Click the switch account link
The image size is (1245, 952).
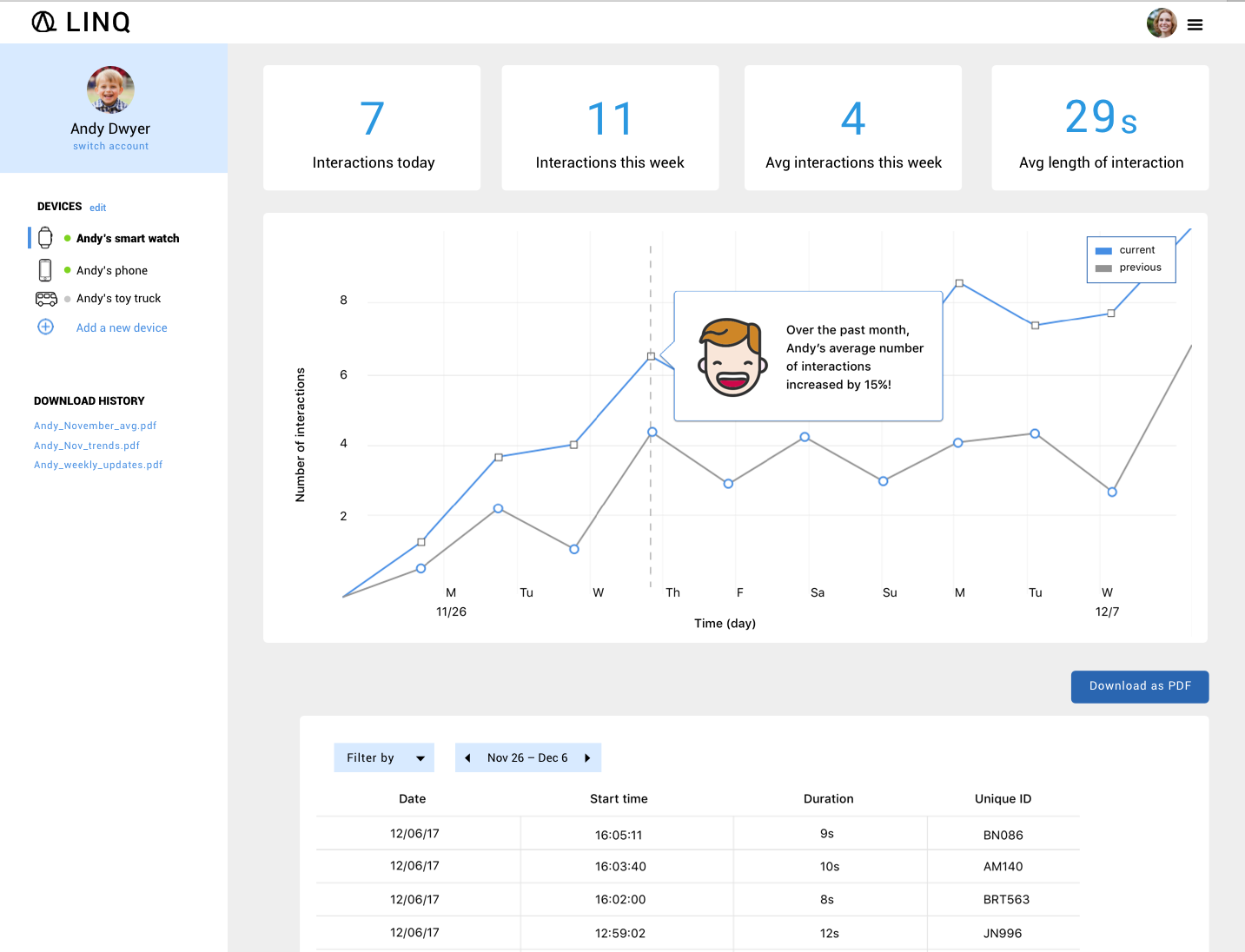click(111, 146)
